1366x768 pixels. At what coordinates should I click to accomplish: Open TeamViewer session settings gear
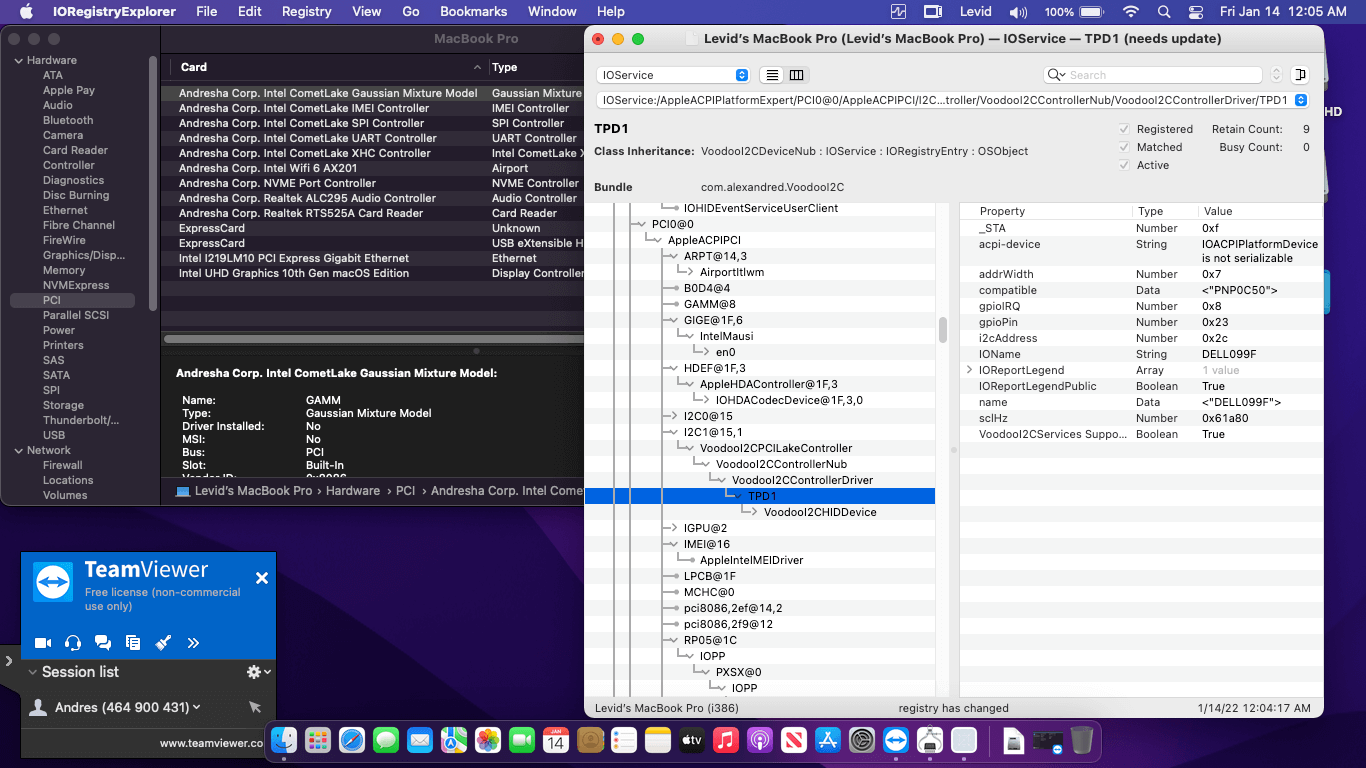(255, 672)
